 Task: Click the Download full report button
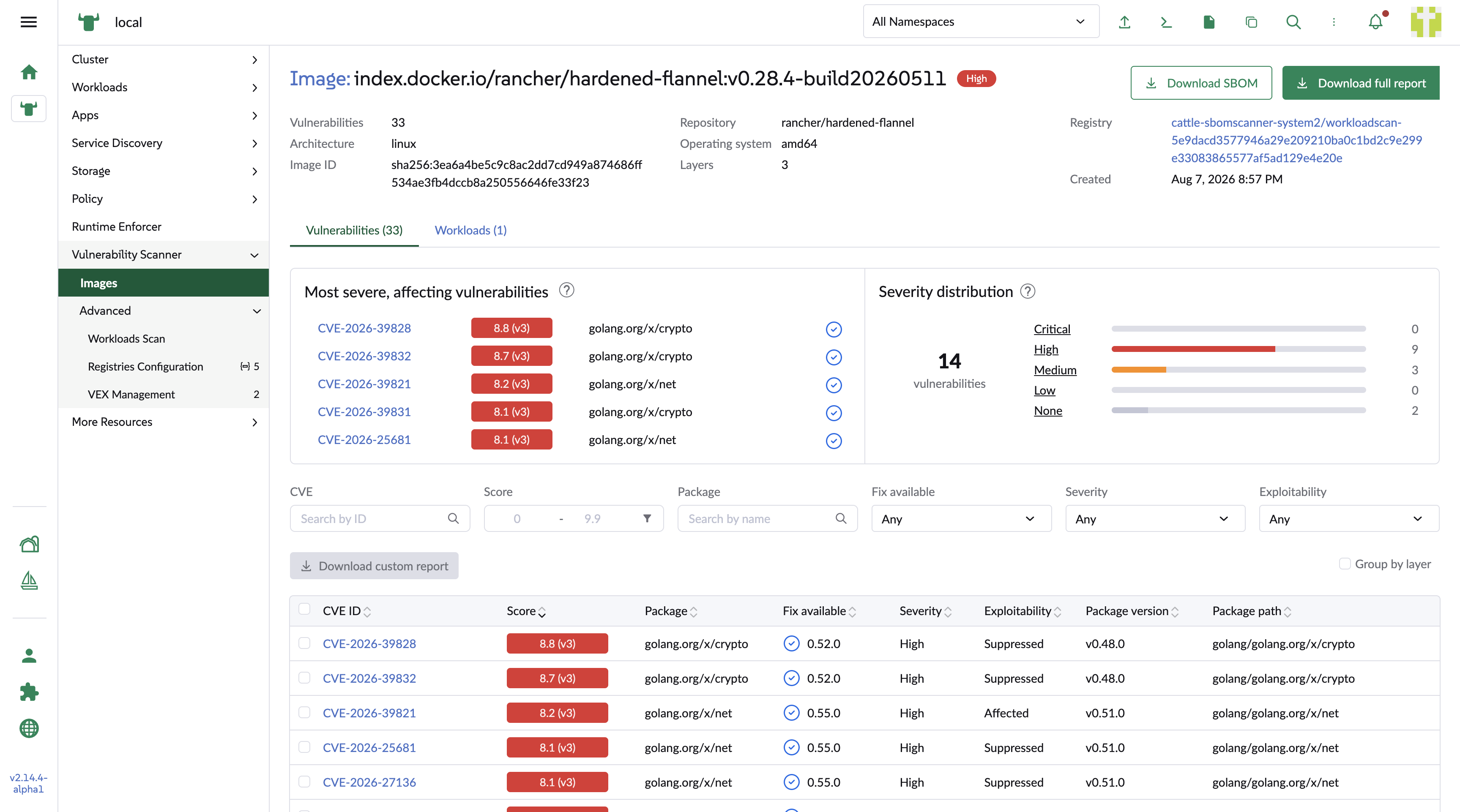pos(1361,83)
